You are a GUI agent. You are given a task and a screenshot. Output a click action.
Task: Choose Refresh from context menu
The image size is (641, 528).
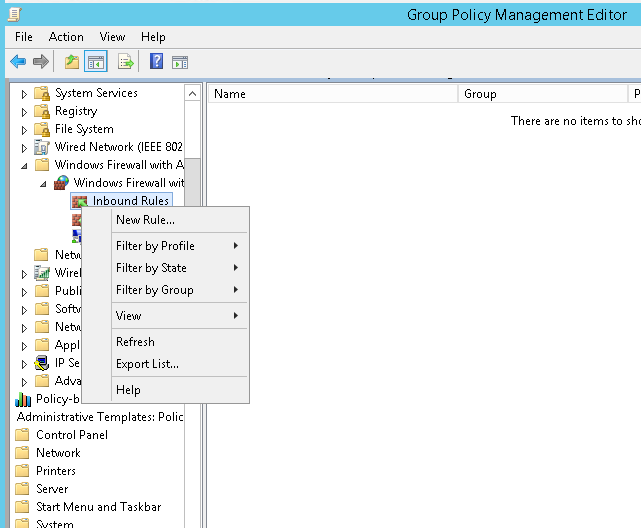(x=179, y=342)
